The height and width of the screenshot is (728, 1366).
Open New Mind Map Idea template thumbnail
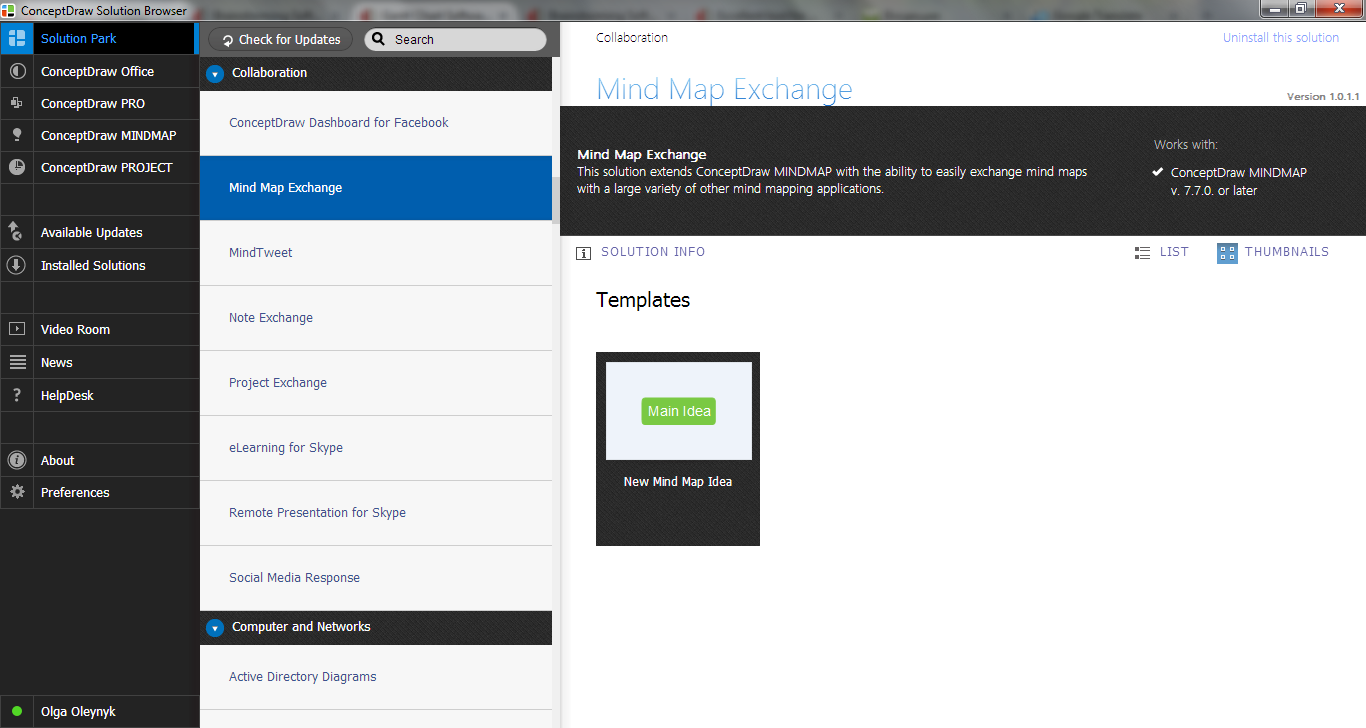(678, 449)
